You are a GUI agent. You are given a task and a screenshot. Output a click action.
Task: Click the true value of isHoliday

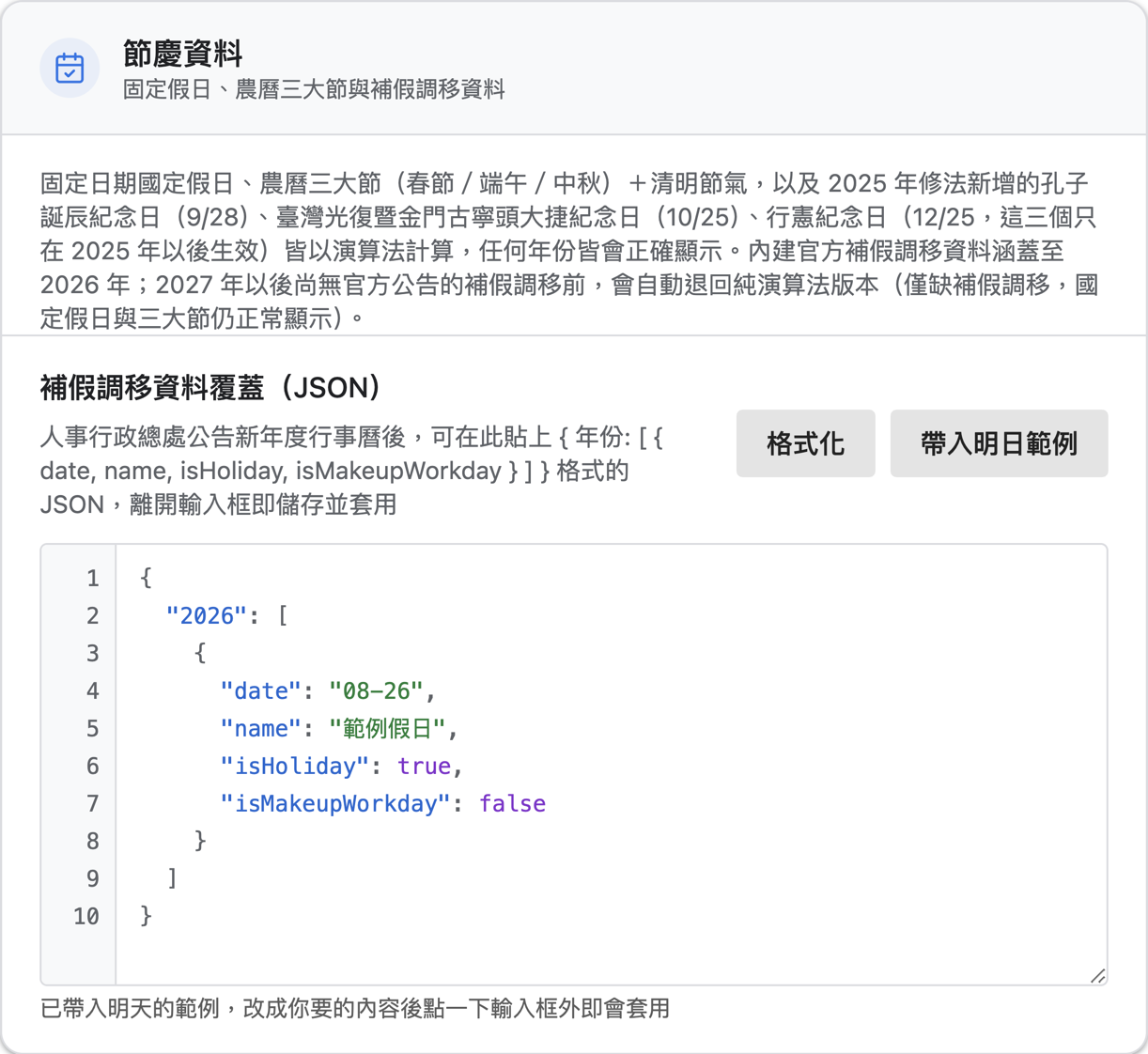click(x=424, y=766)
